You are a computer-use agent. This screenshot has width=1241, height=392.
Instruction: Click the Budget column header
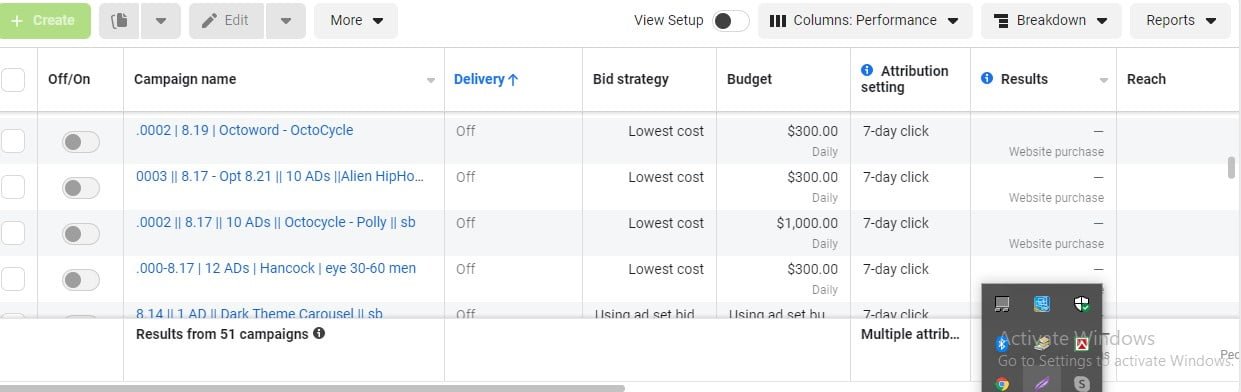pos(749,79)
